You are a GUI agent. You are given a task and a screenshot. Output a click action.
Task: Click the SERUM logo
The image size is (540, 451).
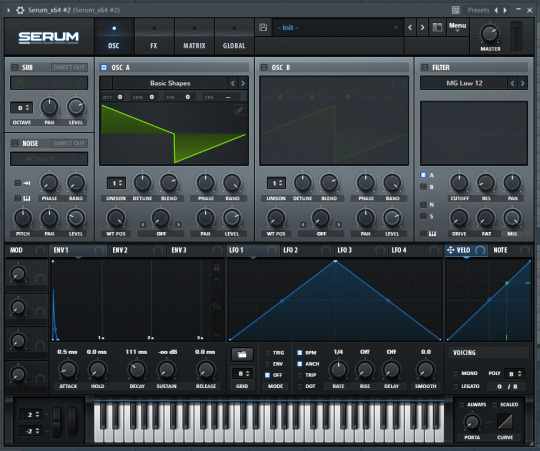[x=49, y=37]
